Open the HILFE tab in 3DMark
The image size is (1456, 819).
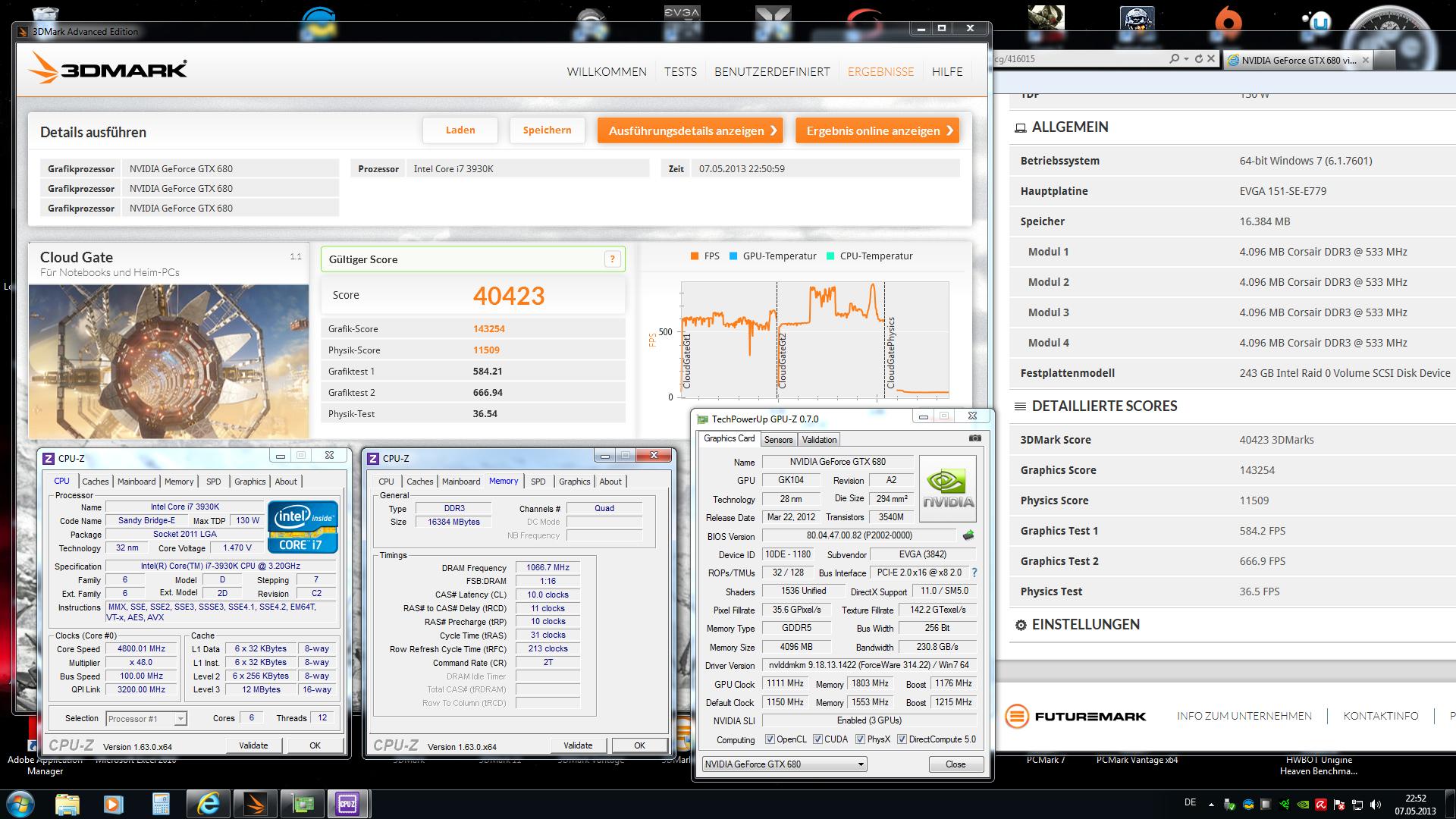(x=947, y=71)
